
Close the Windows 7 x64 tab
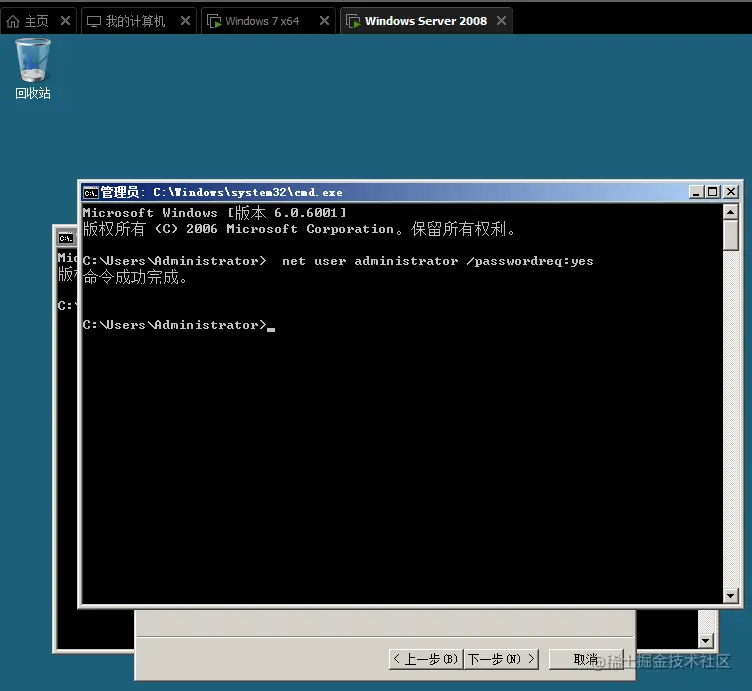(324, 21)
